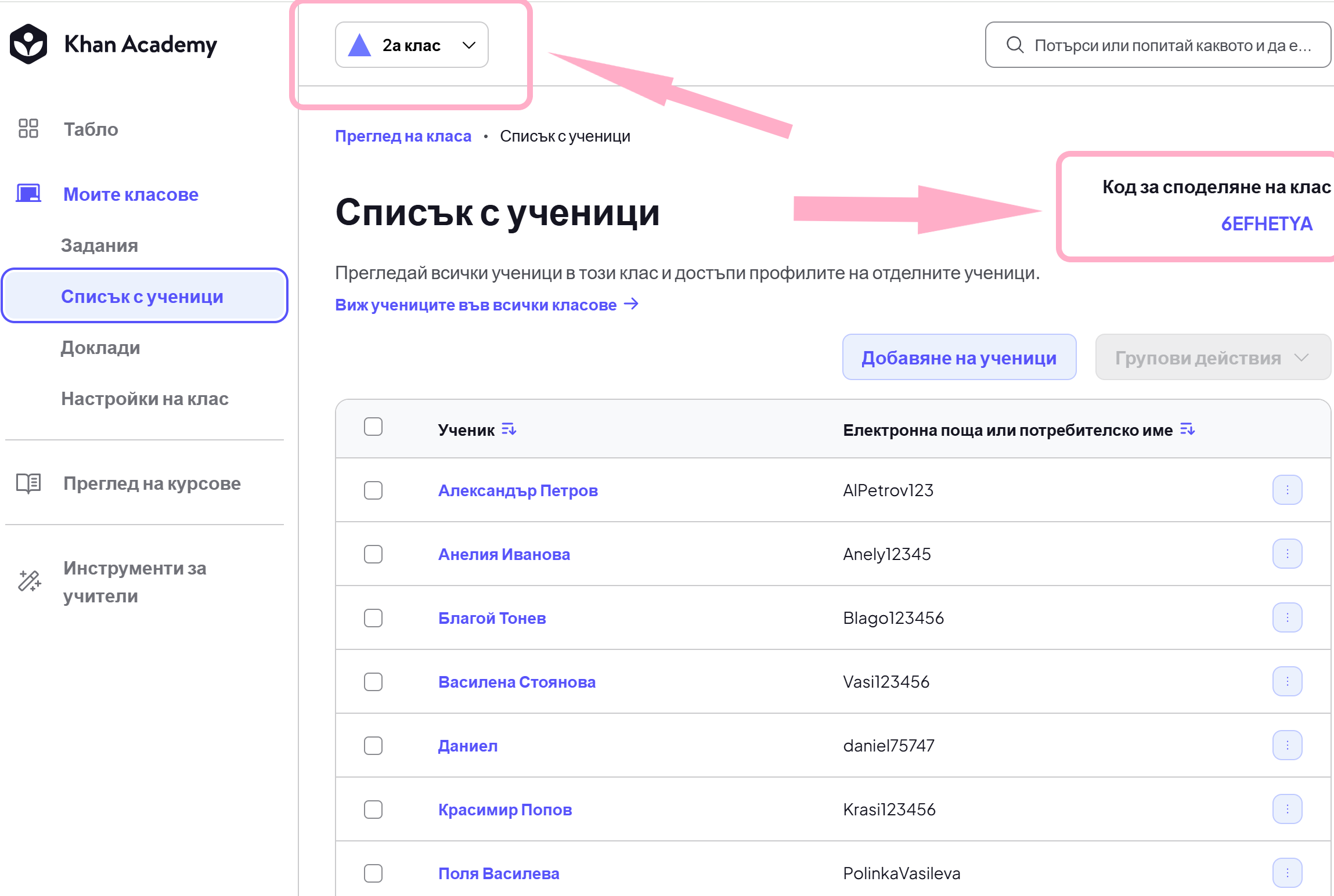Click Електронна поща или потребителско име header

pyautogui.click(x=1008, y=430)
